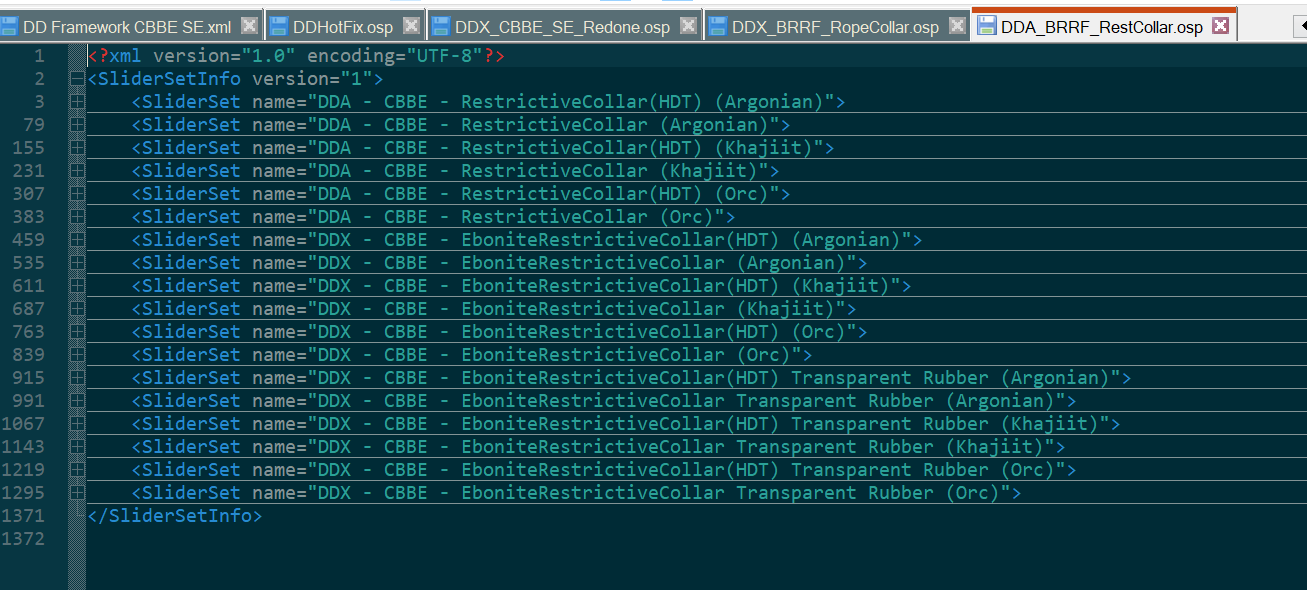Expand the fold on line 3 RestrictiveCollar(HDT) (Argonian)
This screenshot has width=1307, height=590.
point(77,102)
